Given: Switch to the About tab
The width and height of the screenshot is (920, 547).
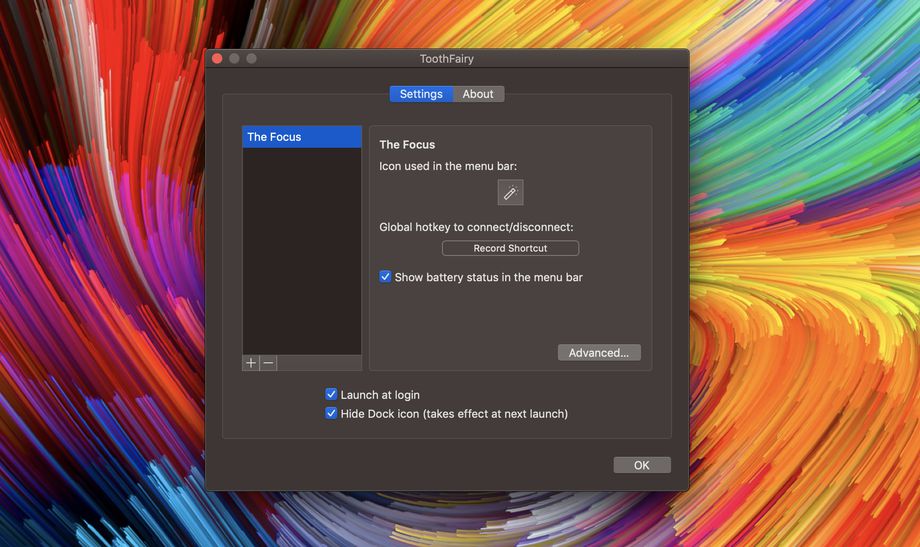Looking at the screenshot, I should 478,94.
